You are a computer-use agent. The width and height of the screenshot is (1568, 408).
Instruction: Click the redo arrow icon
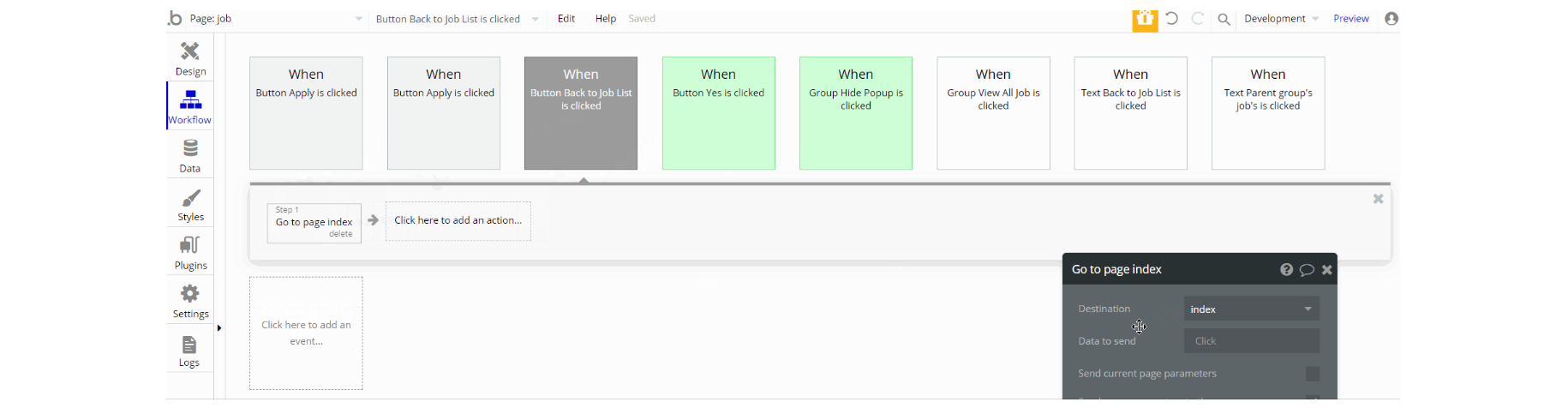(x=1198, y=19)
